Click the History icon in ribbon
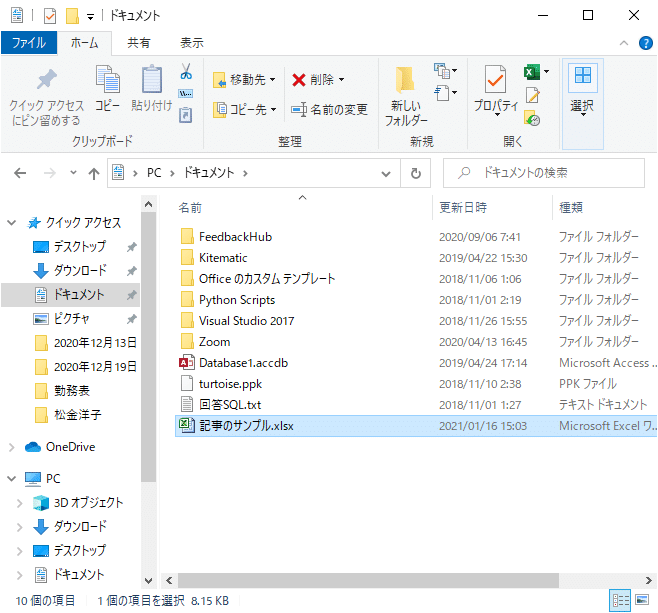The image size is (658, 613). click(x=532, y=119)
